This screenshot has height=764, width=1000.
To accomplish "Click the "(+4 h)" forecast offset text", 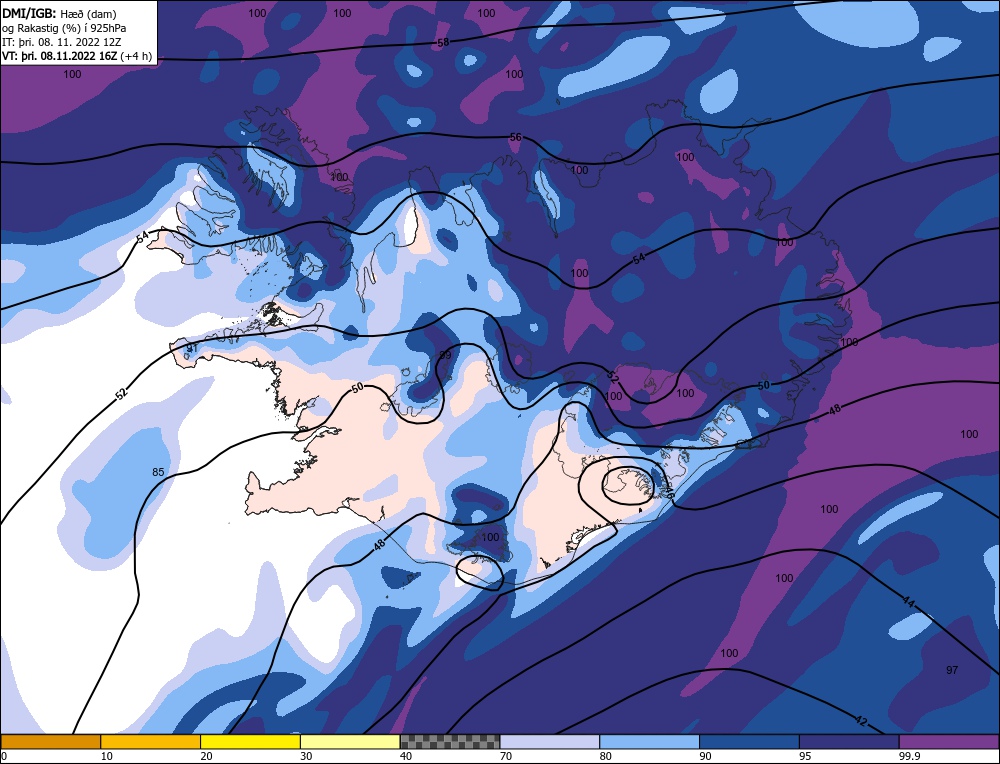I will [136, 56].
